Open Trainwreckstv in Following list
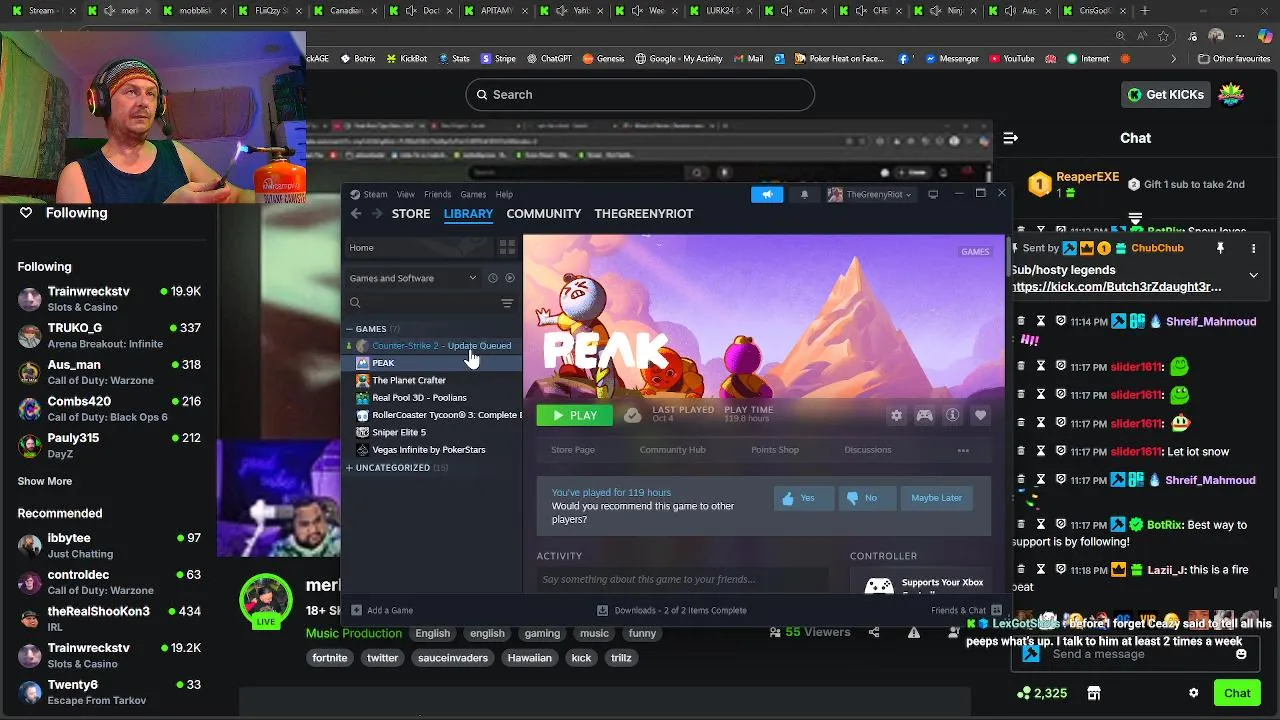This screenshot has height=720, width=1280. click(x=109, y=298)
